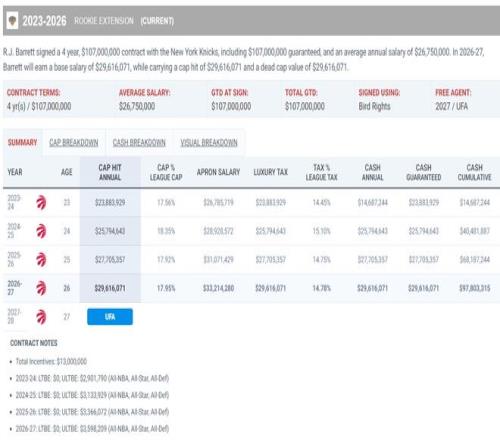Click the Cap % League Cap column header

166,172
